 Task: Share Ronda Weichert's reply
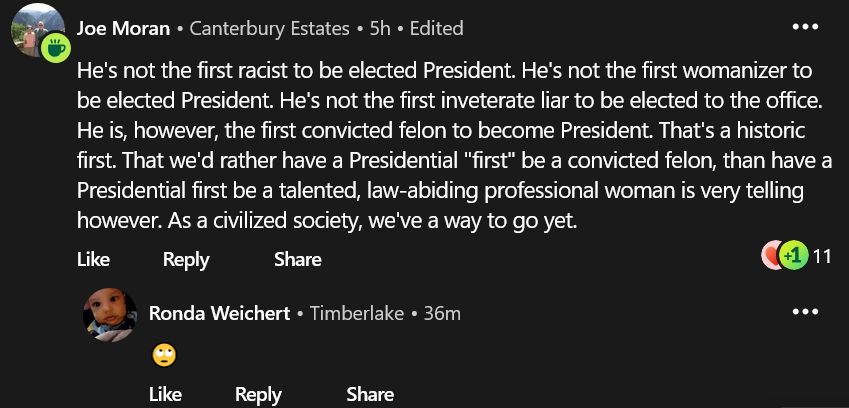point(369,394)
